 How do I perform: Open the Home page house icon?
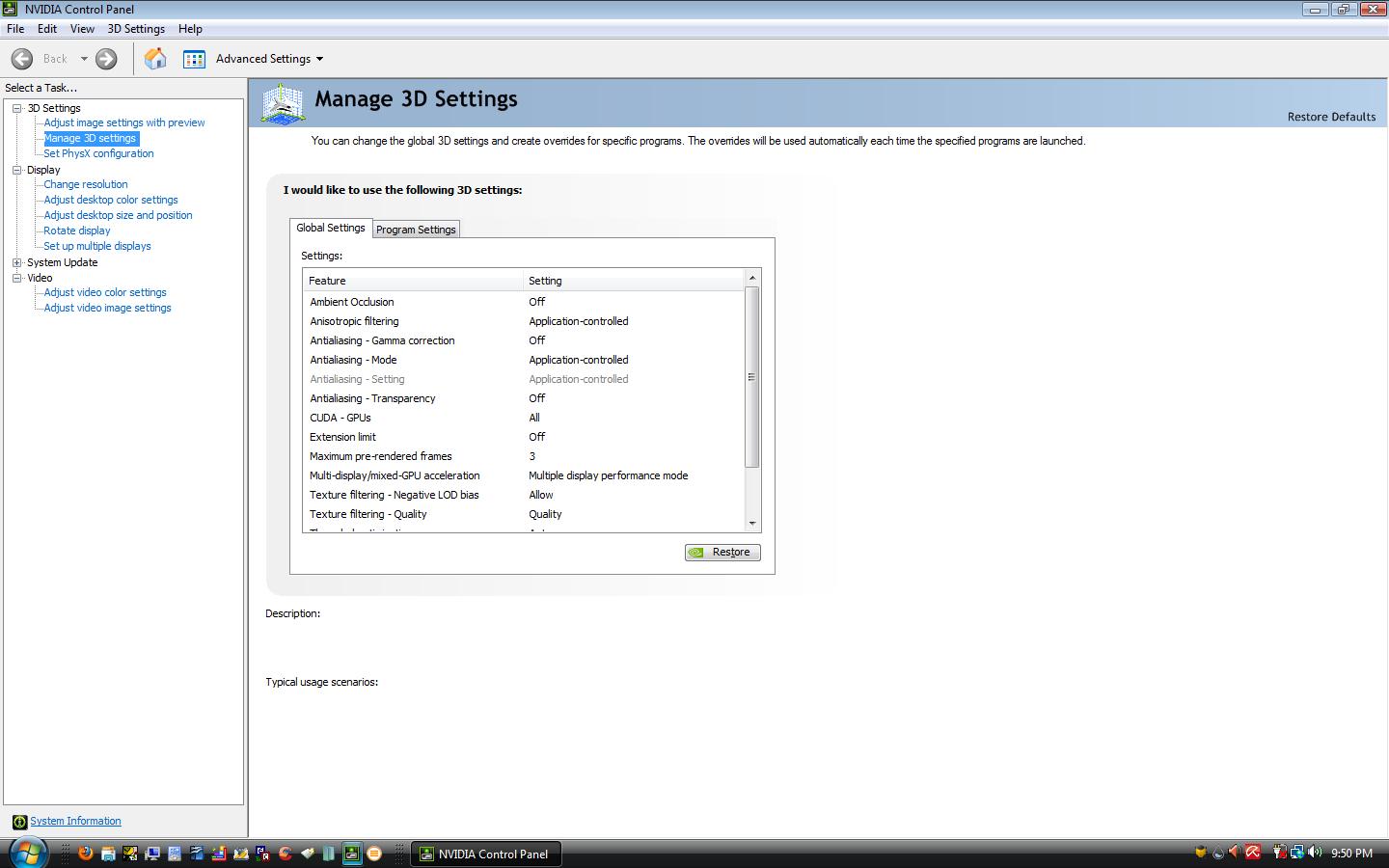(x=155, y=59)
